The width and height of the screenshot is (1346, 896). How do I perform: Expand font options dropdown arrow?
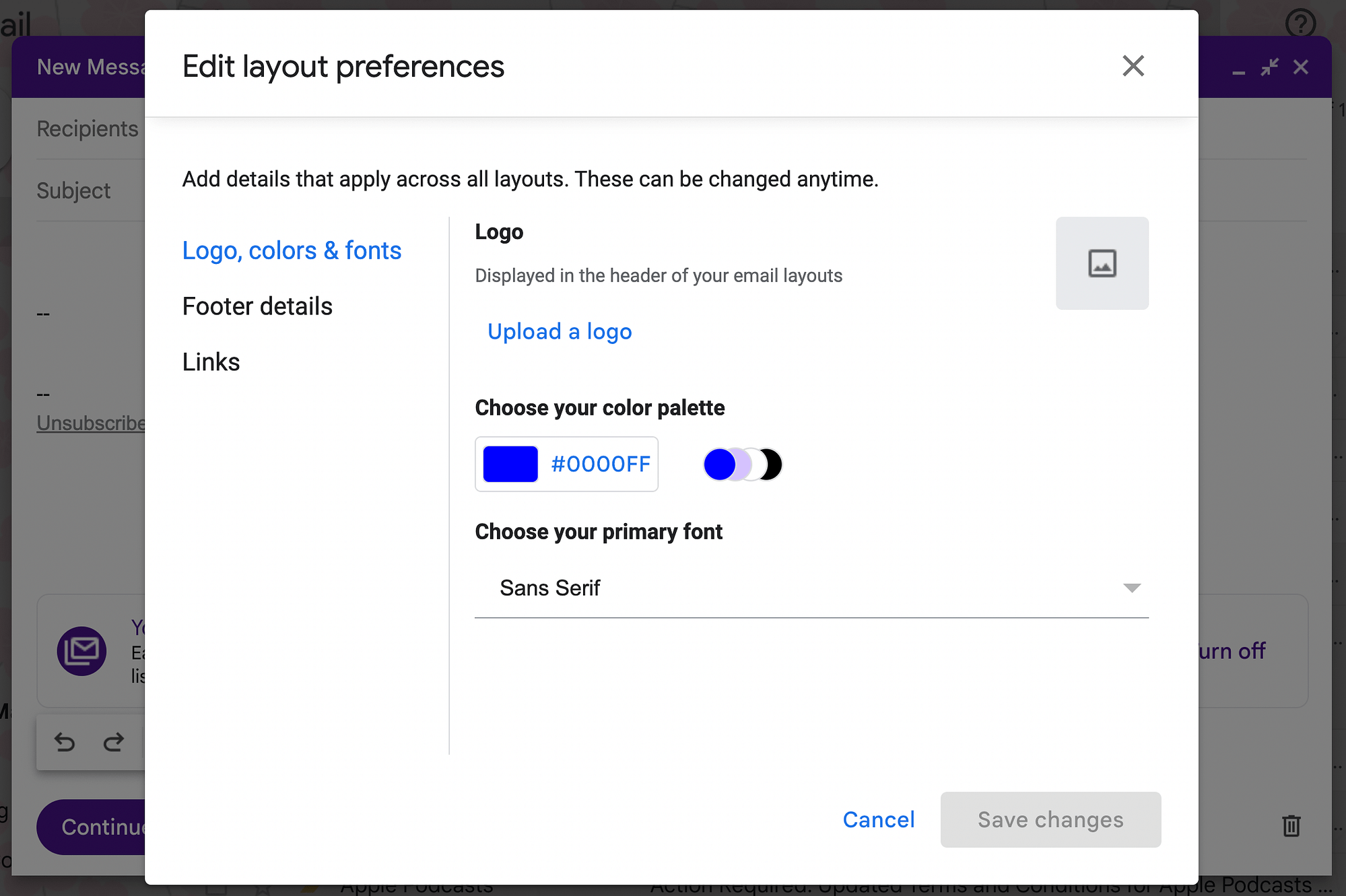pos(1133,588)
